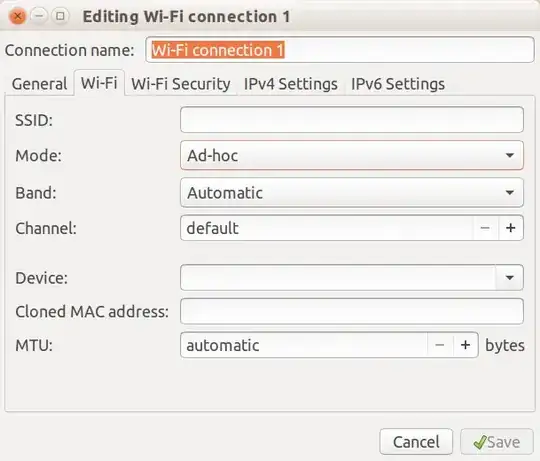This screenshot has height=461, width=540.
Task: Switch to the Wi-Fi Security tab
Action: [x=181, y=84]
